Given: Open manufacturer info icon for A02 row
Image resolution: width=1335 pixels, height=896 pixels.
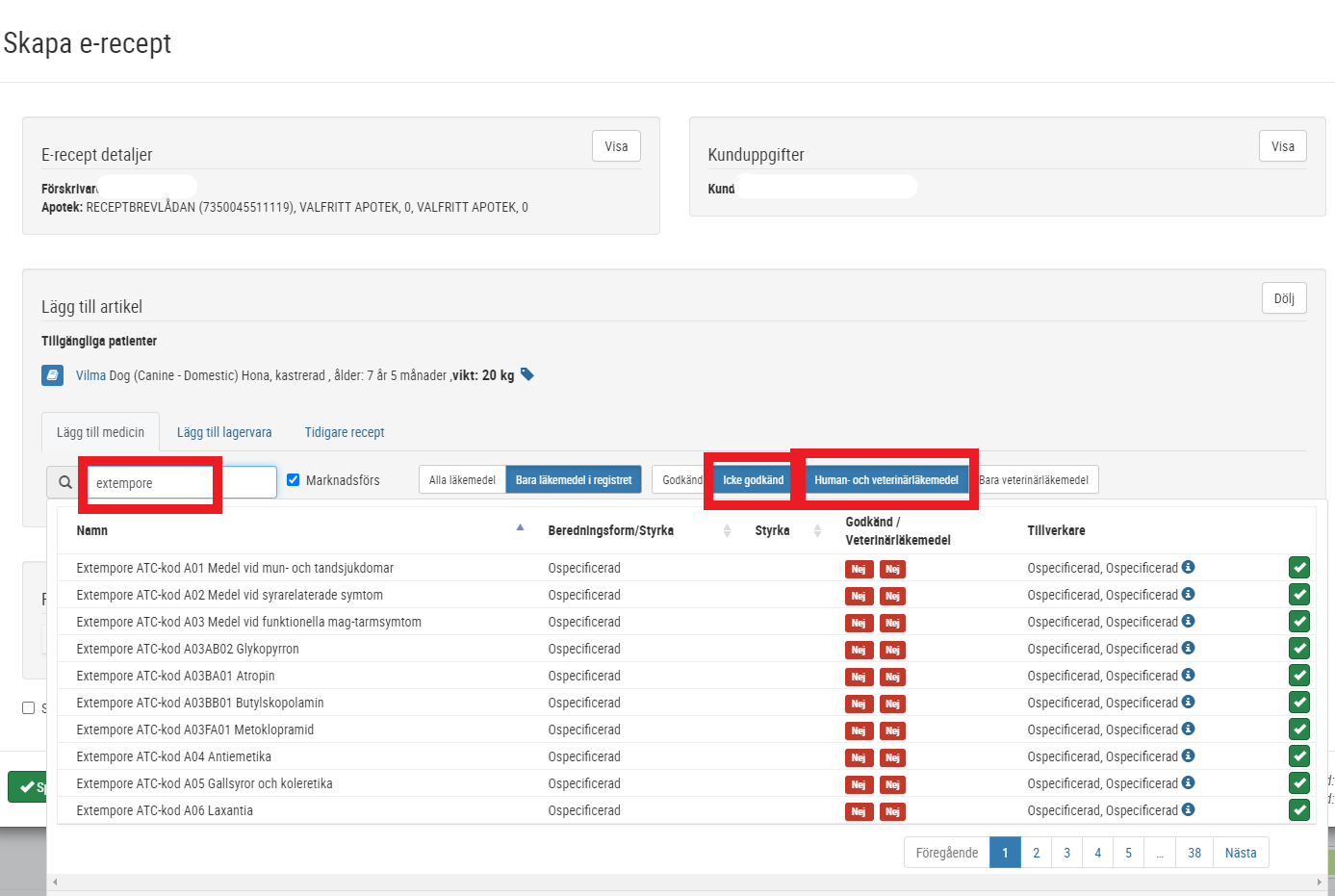Looking at the screenshot, I should pyautogui.click(x=1189, y=594).
